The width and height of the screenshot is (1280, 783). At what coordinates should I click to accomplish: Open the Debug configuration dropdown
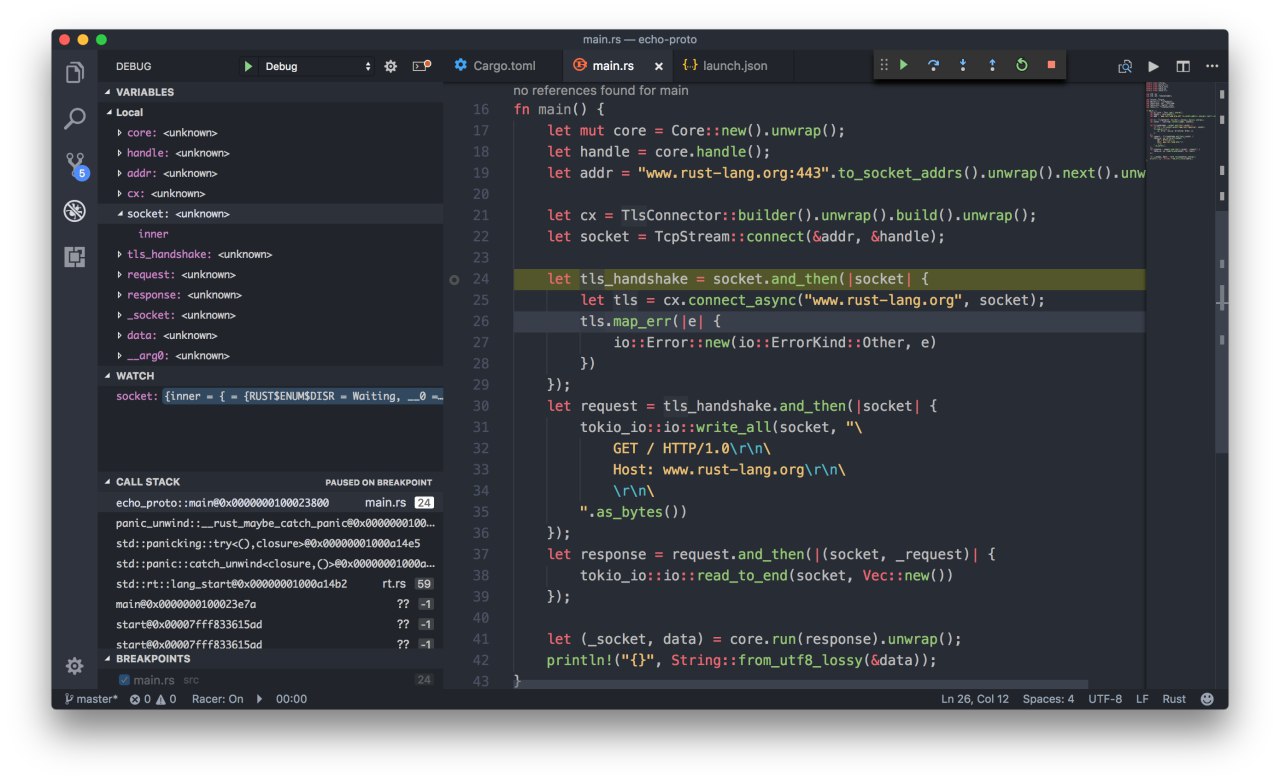(318, 66)
